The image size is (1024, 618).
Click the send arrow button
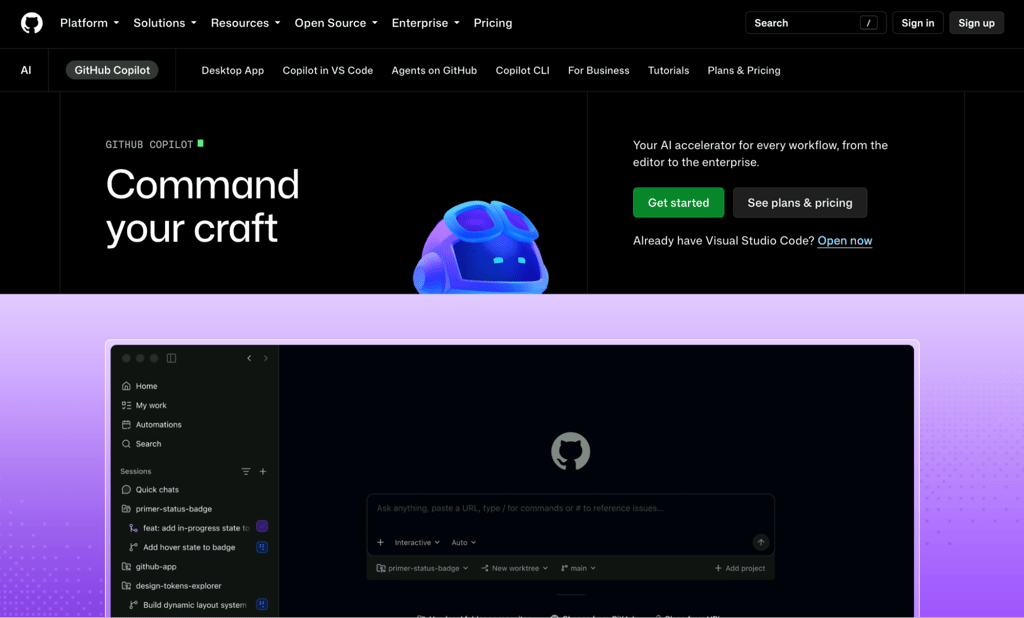(761, 542)
